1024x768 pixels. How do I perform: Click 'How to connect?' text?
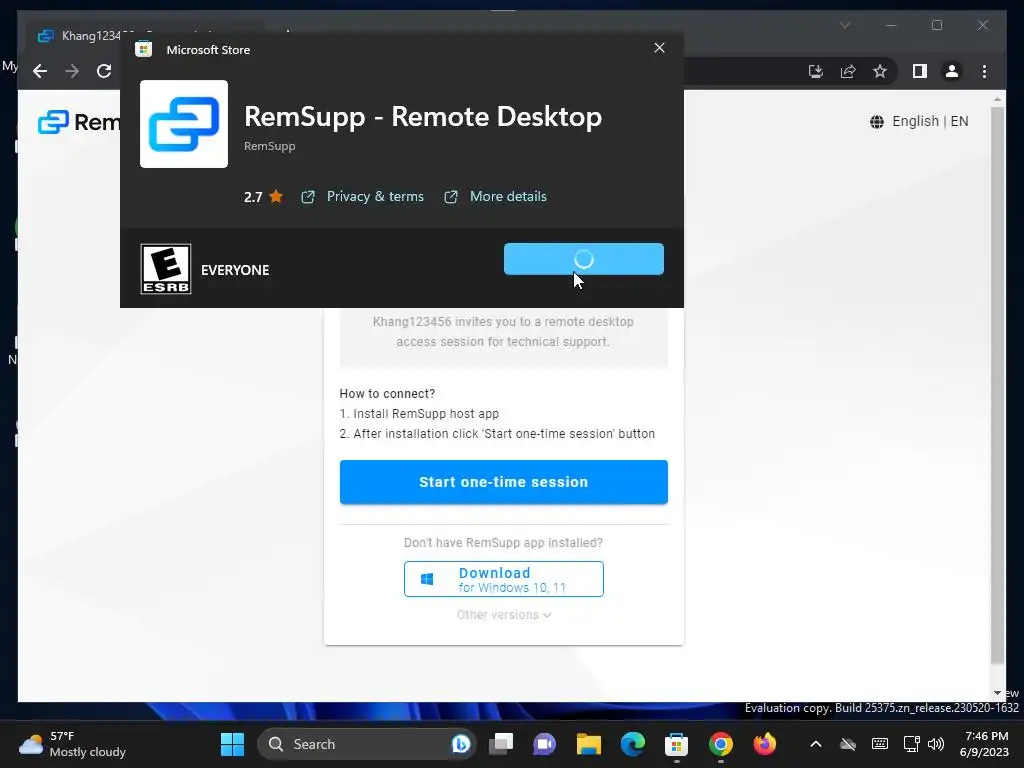point(387,394)
